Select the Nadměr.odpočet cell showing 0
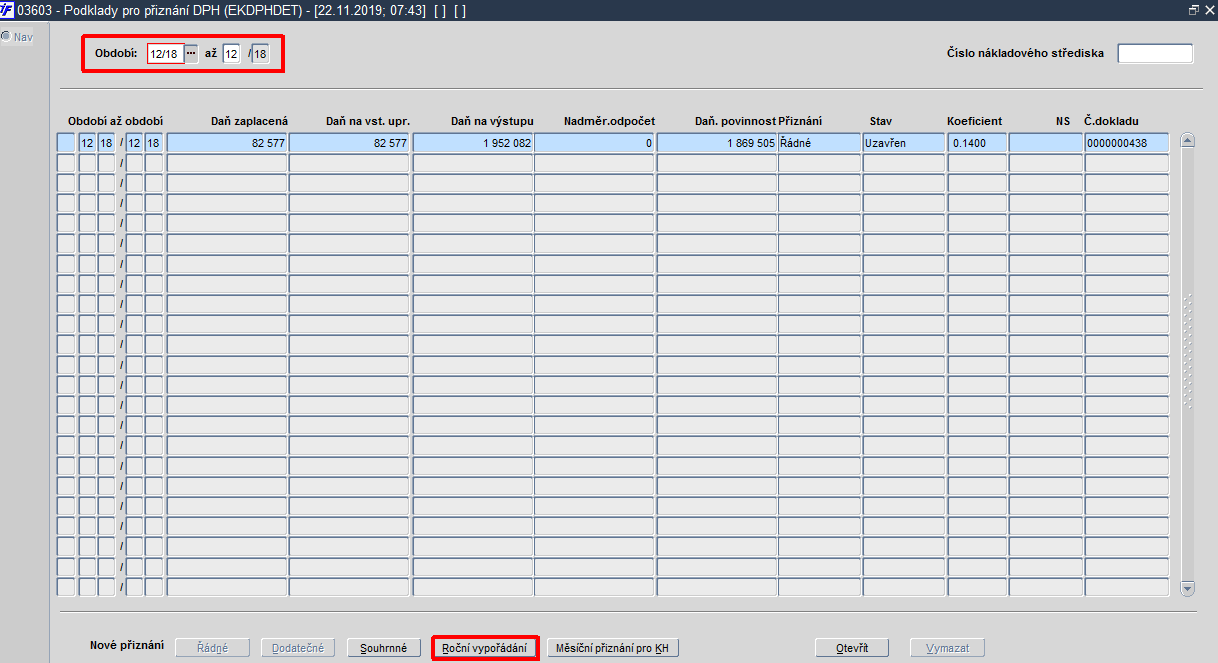 (x=595, y=143)
